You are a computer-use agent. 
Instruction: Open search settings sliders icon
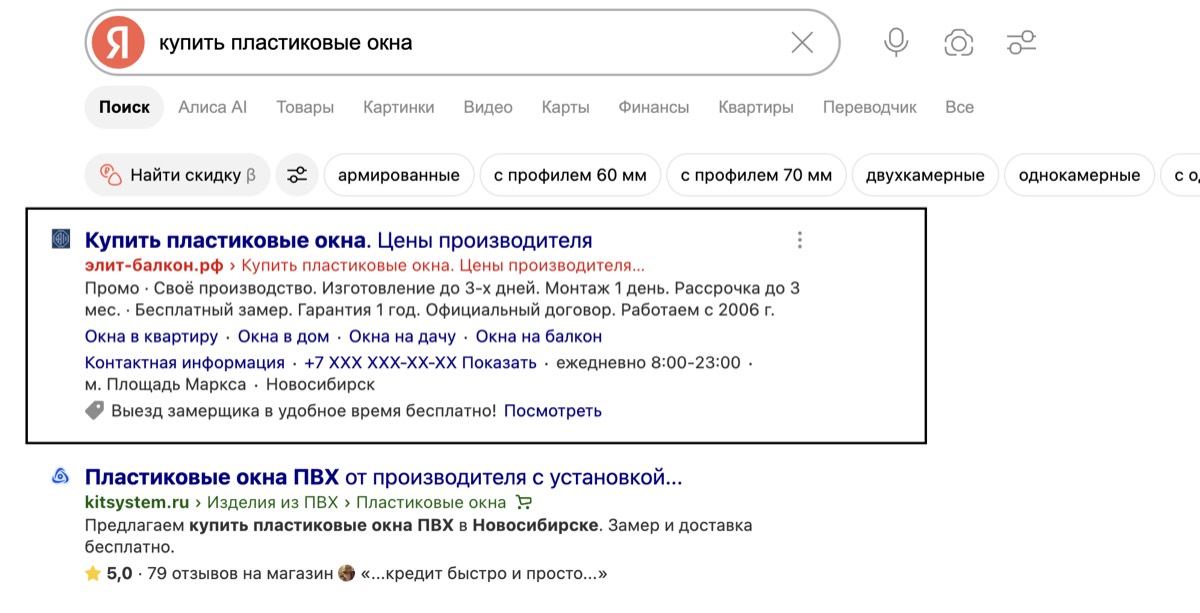[x=1021, y=42]
